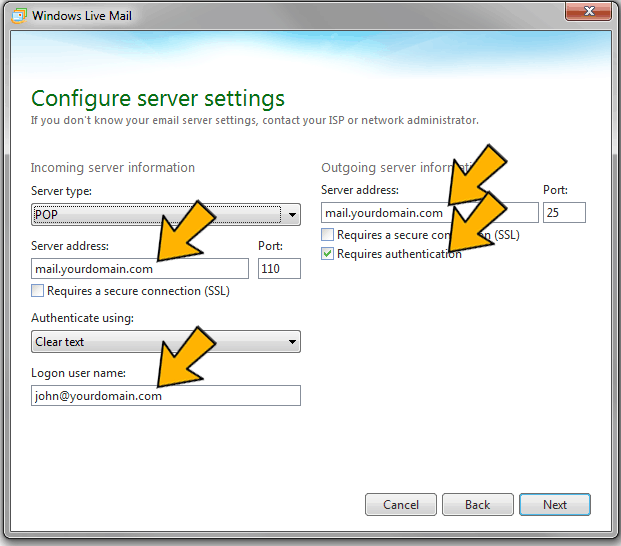Enable outgoing Requires a secure connection checkbox

tap(328, 234)
